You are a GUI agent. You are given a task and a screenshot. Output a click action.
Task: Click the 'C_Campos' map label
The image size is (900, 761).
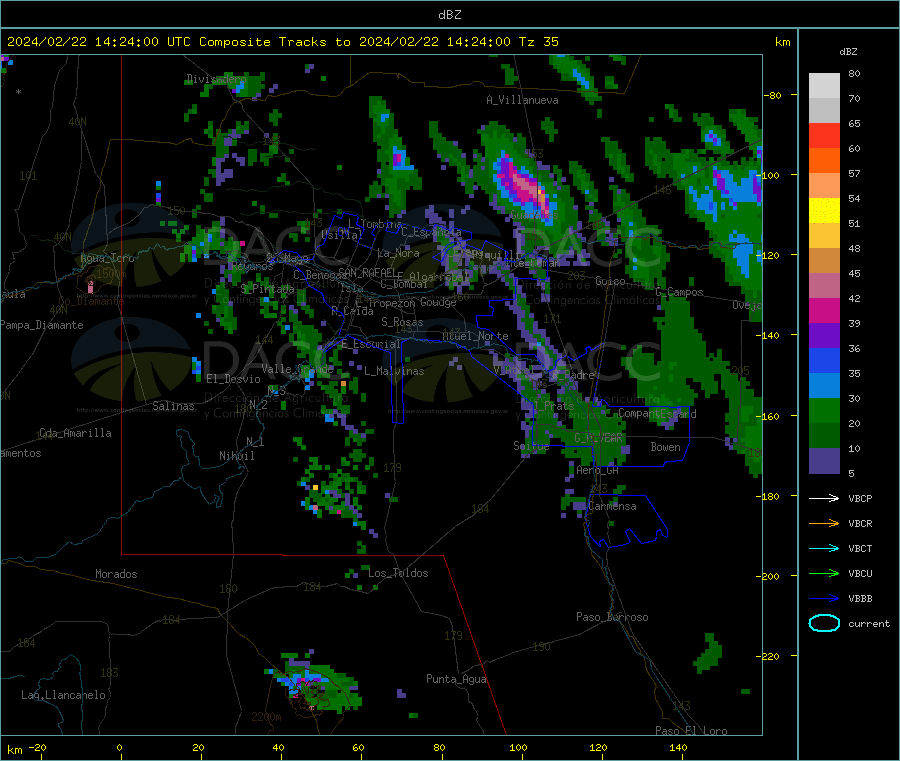[680, 292]
